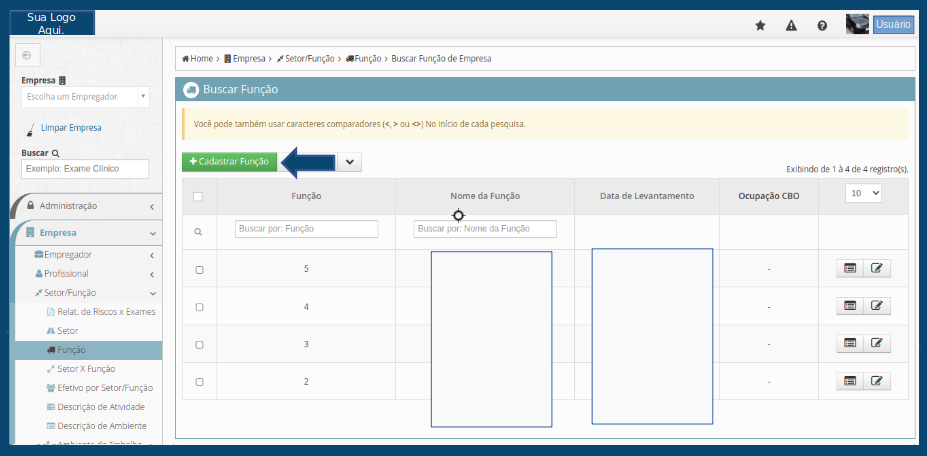Click the lock icon beside Administração

(31, 206)
